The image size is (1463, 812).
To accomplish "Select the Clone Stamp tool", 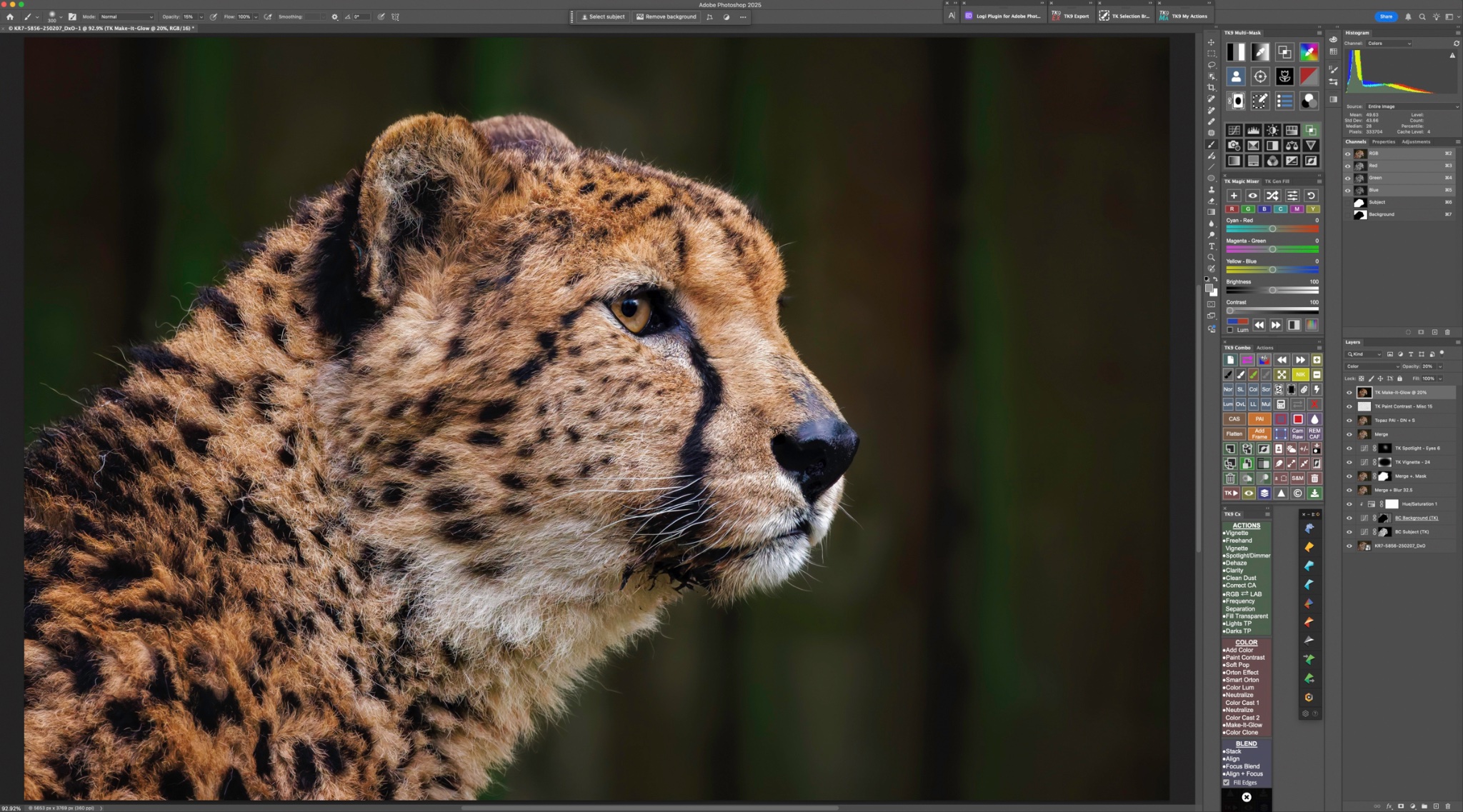I will coord(1211,190).
